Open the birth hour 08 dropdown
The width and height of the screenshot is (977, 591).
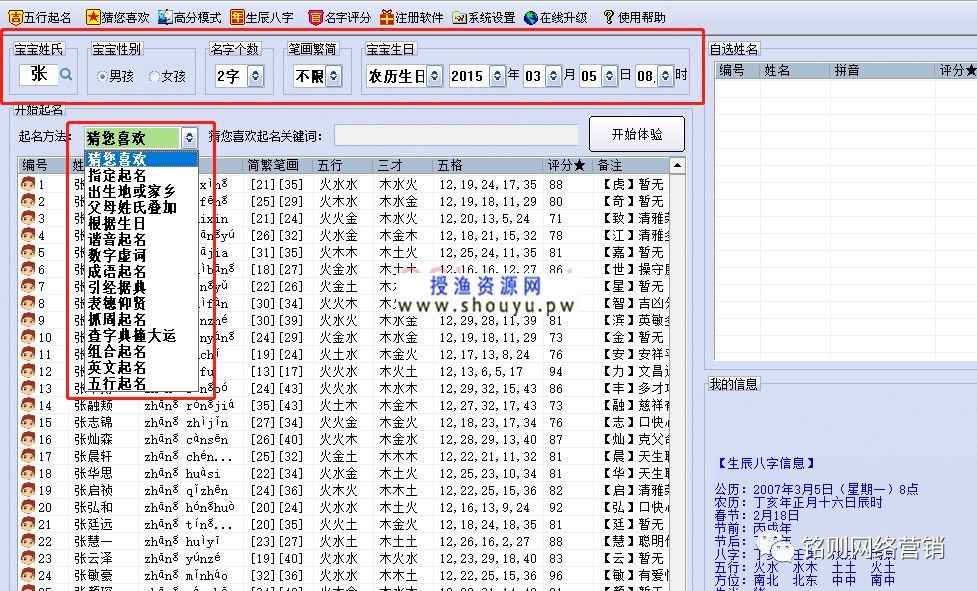[x=665, y=76]
